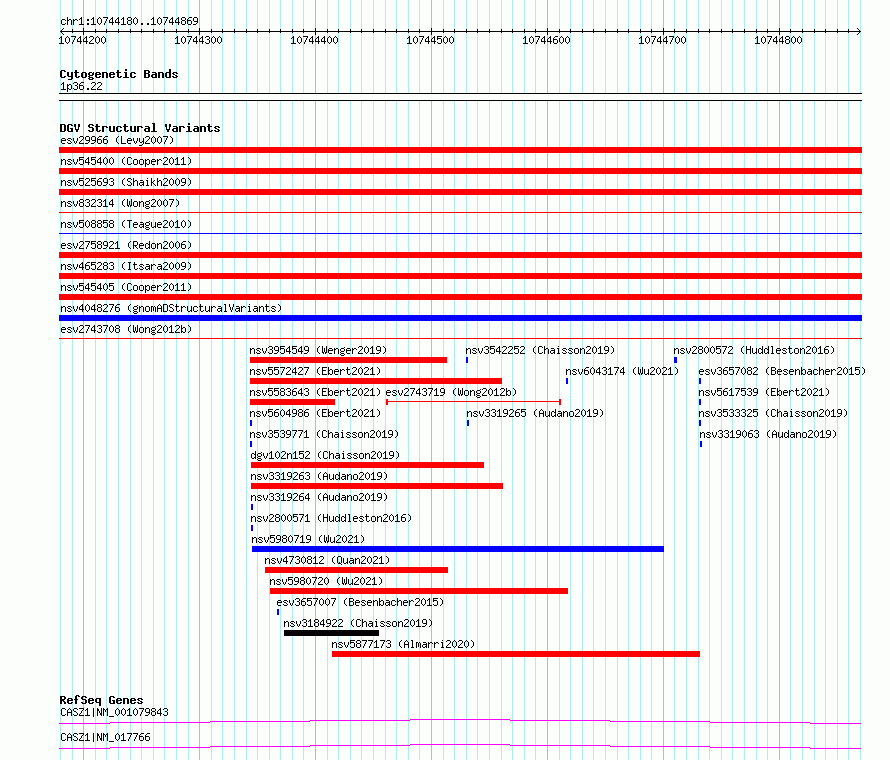This screenshot has width=890, height=760.
Task: Click the blue nsv5980719 (Wu2021) bar
Action: point(458,549)
